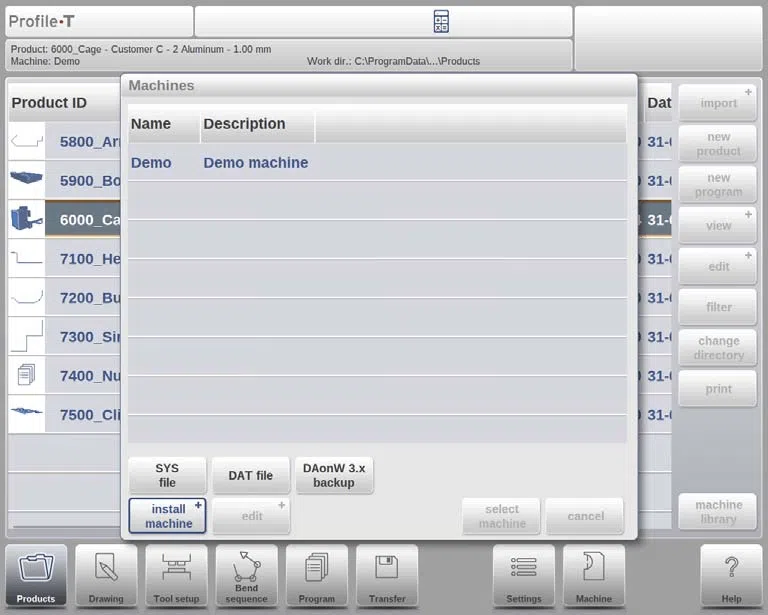Cancel the Machines dialog
The image size is (768, 615).
pos(585,516)
